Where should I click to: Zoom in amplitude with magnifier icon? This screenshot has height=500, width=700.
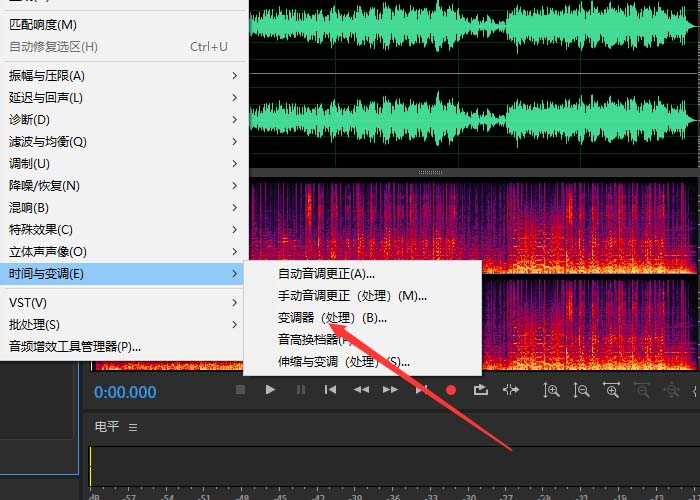point(551,390)
